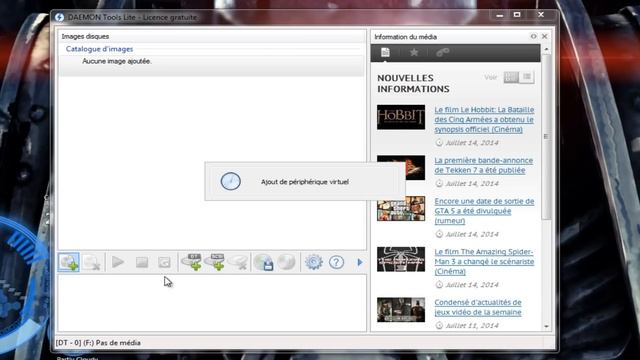Click the DAEMON Tools title bar icon
This screenshot has height=360, width=640.
pyautogui.click(x=60, y=17)
